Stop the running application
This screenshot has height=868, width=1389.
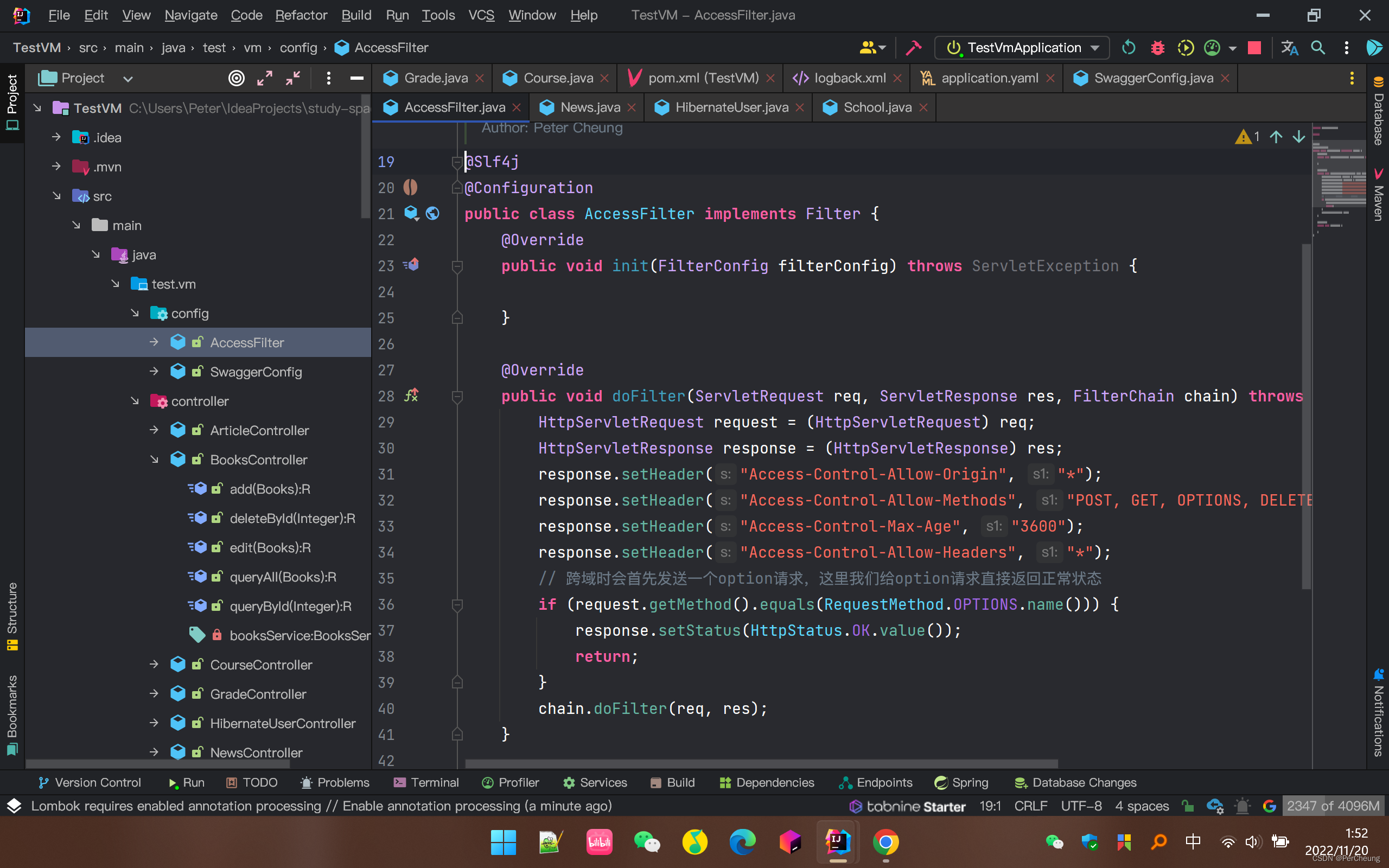coord(1254,48)
